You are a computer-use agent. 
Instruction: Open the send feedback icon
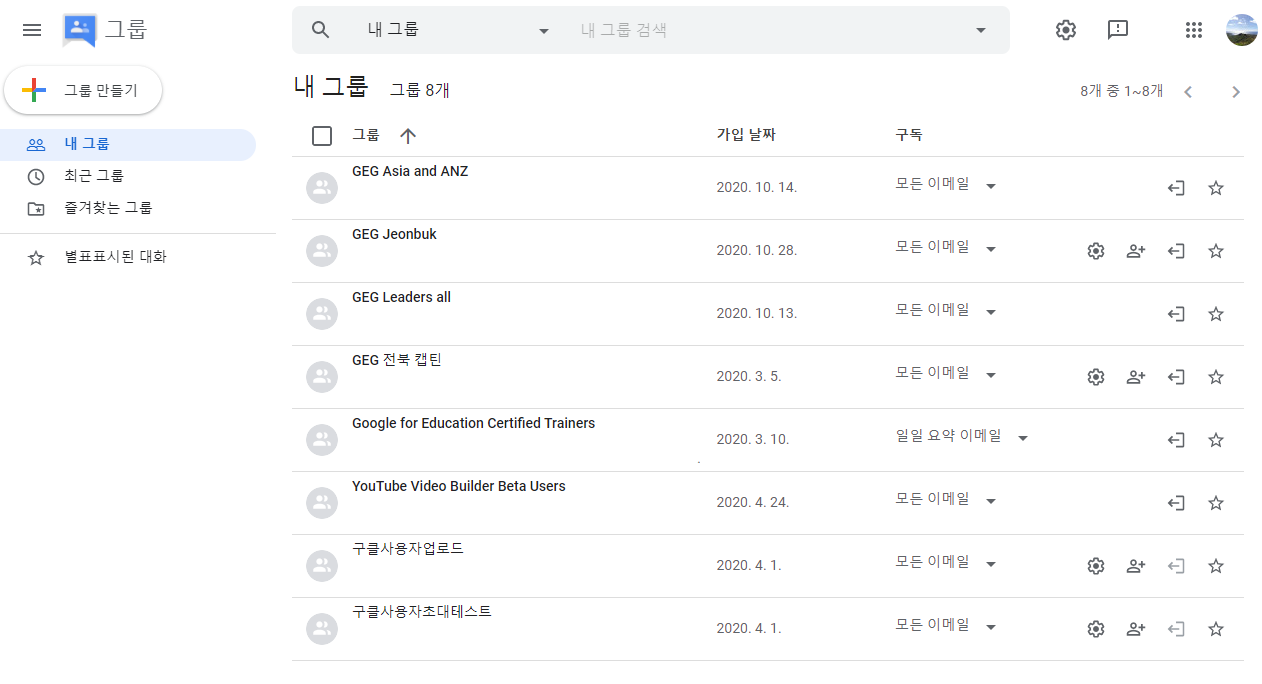(x=1118, y=30)
